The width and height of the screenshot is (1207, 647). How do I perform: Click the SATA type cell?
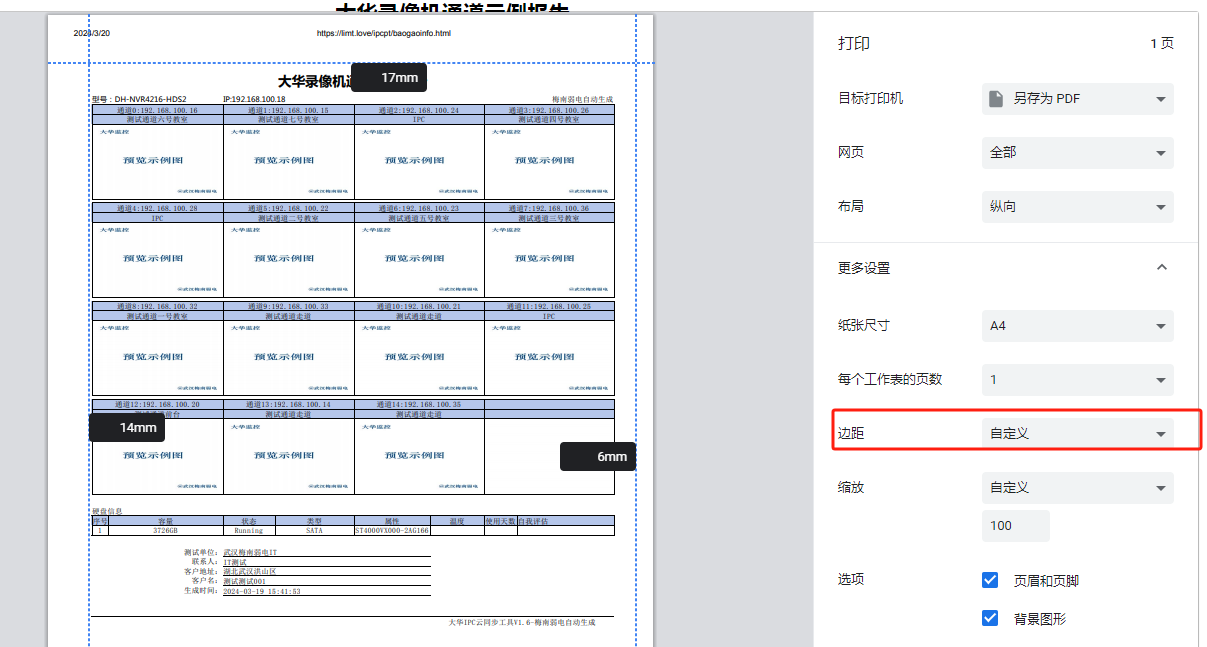(x=314, y=531)
